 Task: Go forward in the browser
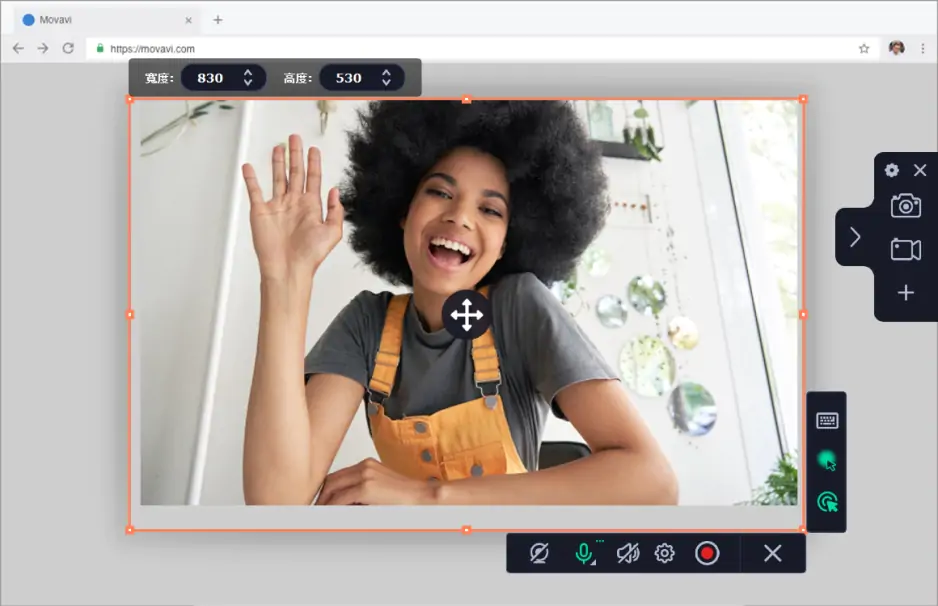(x=42, y=48)
